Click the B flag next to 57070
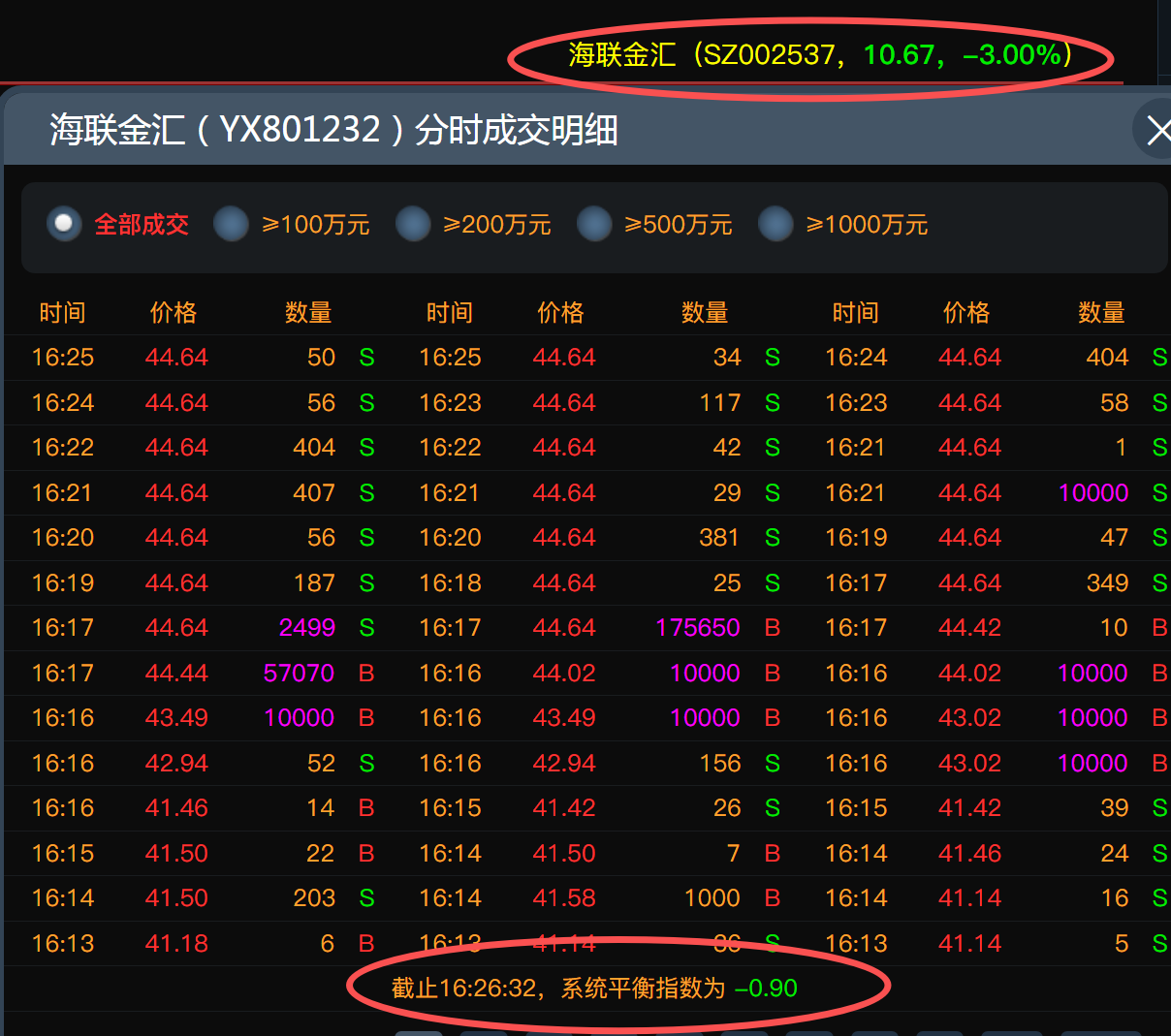 tap(366, 673)
